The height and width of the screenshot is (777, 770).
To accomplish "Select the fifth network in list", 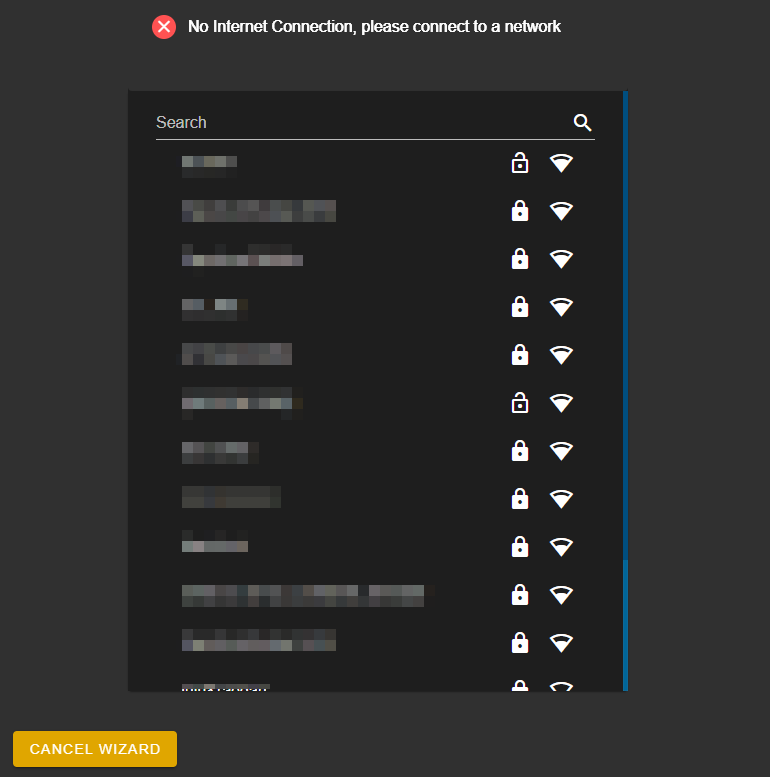I will (375, 355).
